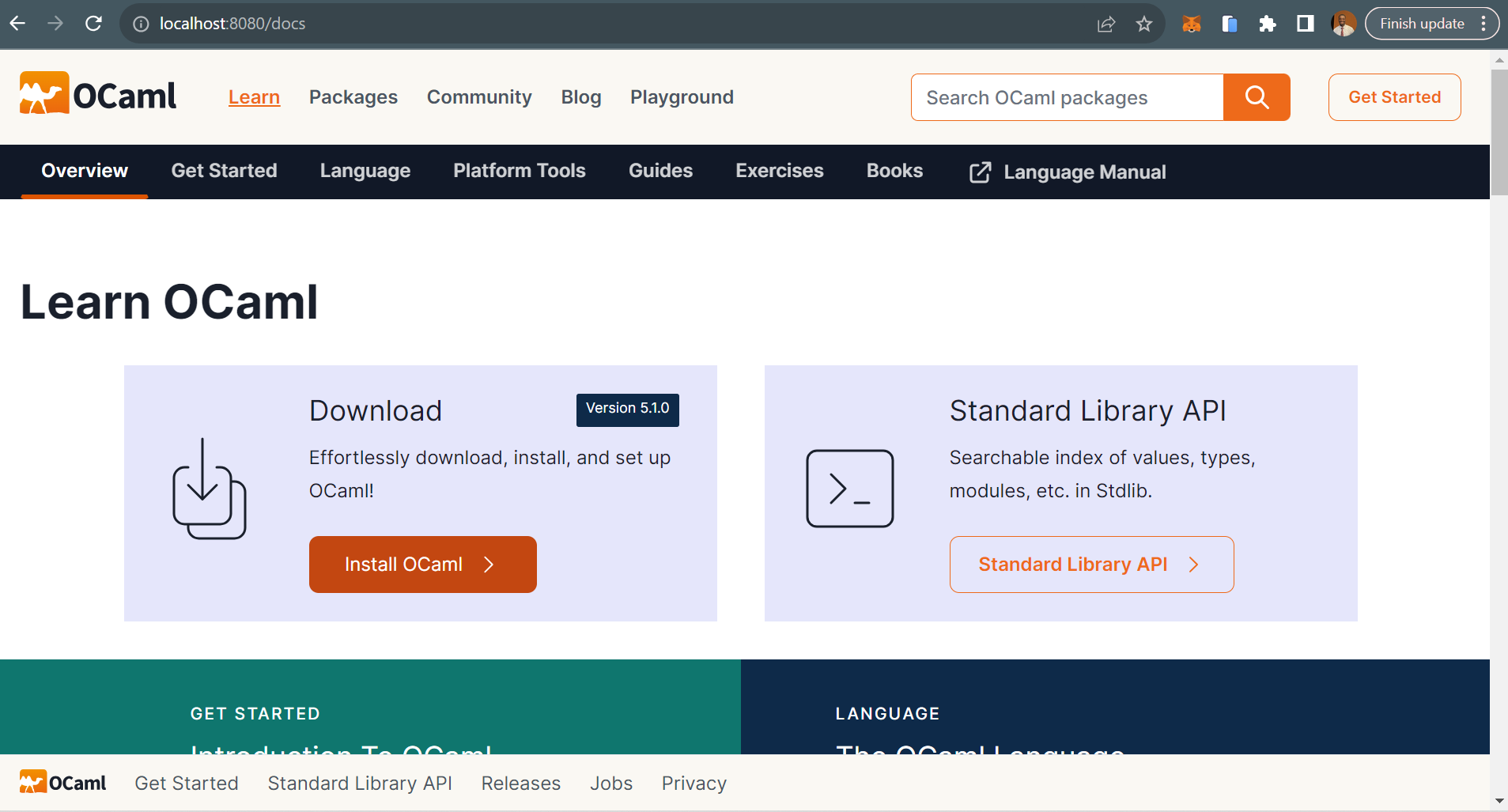Image resolution: width=1508 pixels, height=812 pixels.
Task: Click the Install OCaml button
Action: (422, 564)
